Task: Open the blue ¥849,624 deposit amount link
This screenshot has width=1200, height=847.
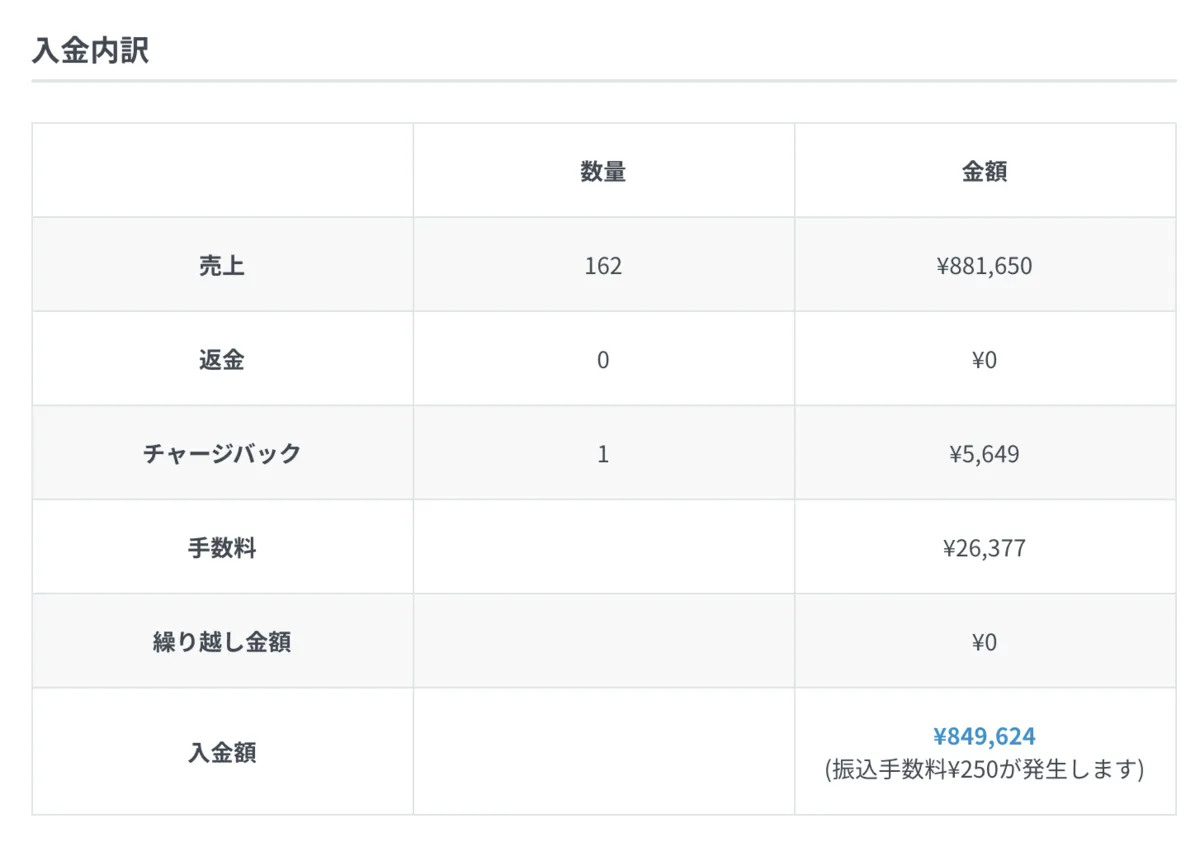Action: click(x=985, y=737)
